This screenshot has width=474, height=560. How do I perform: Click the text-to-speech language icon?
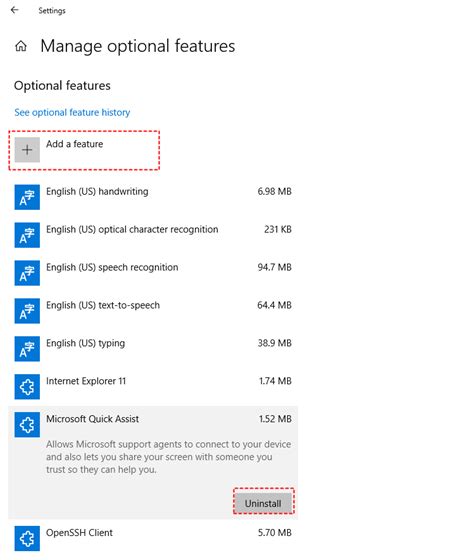27,311
